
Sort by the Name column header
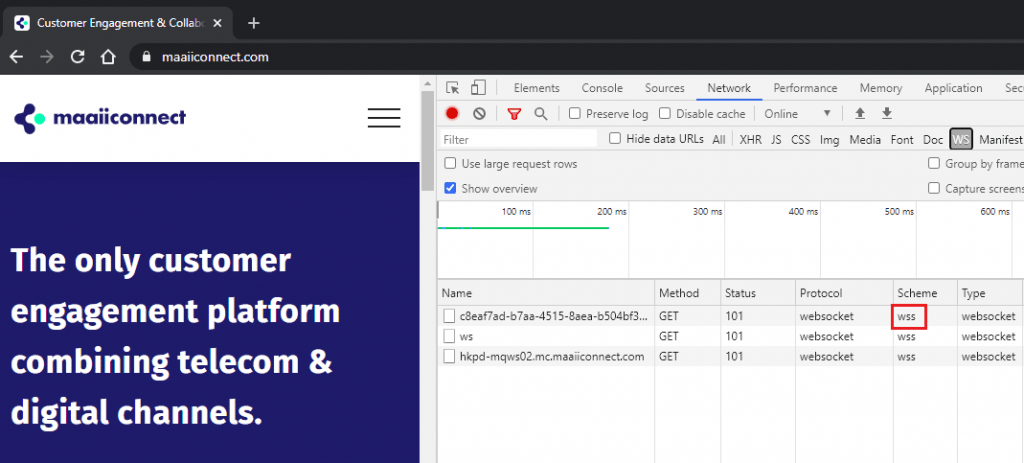546,293
